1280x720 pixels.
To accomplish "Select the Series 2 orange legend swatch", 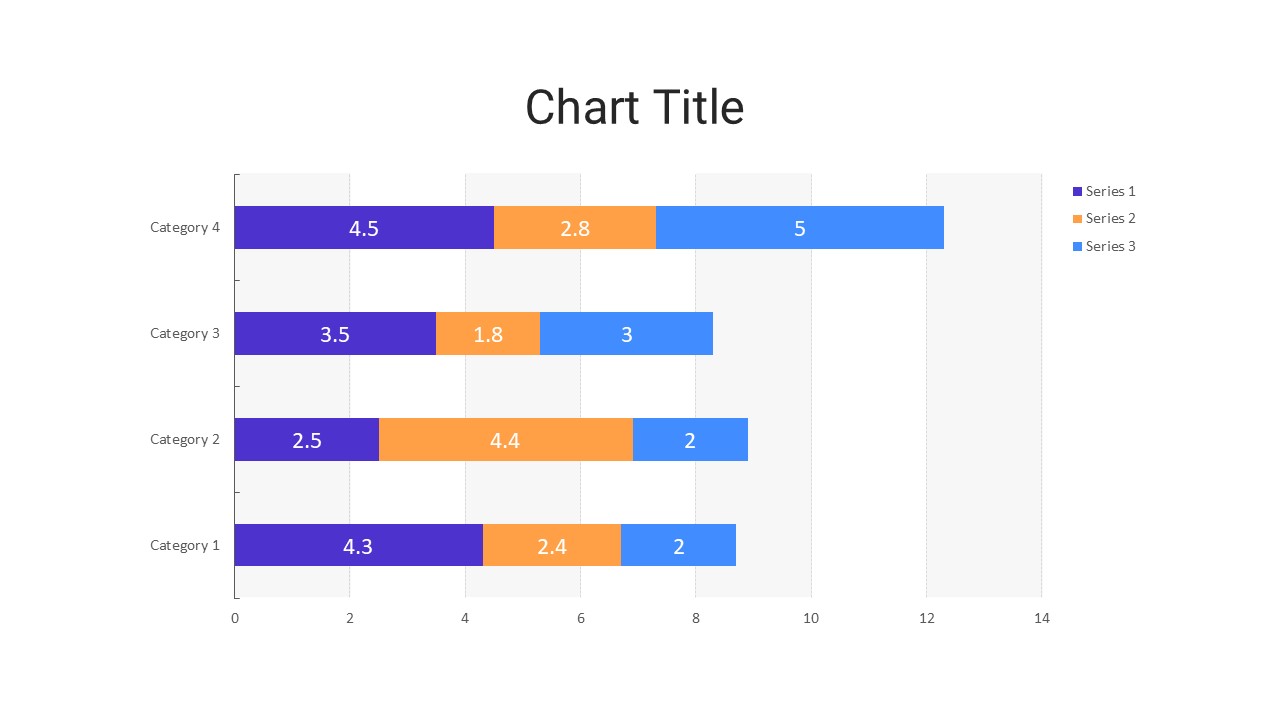I will pos(1077,219).
